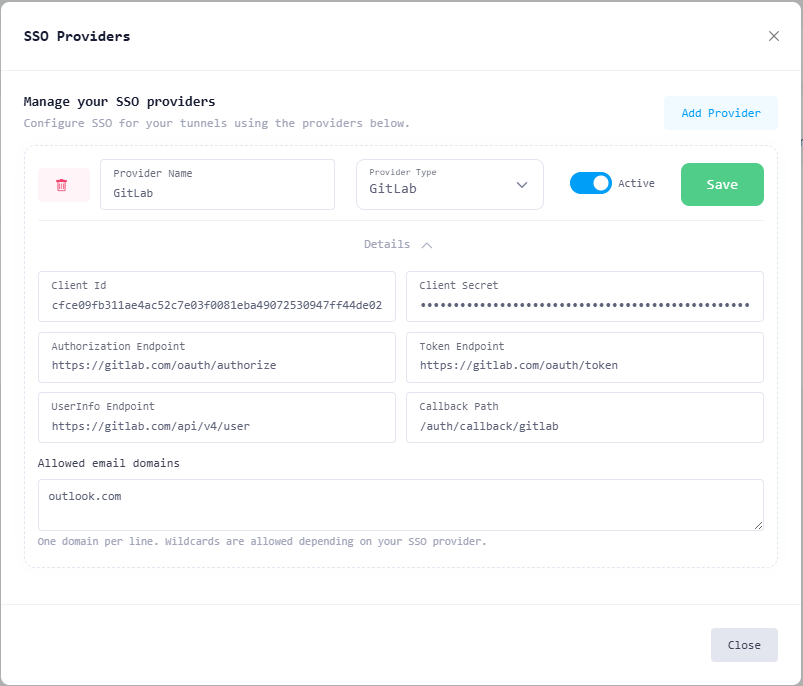Viewport: 803px width, 686px height.
Task: Click the resize grip of the domains textarea
Action: pyautogui.click(x=758, y=524)
